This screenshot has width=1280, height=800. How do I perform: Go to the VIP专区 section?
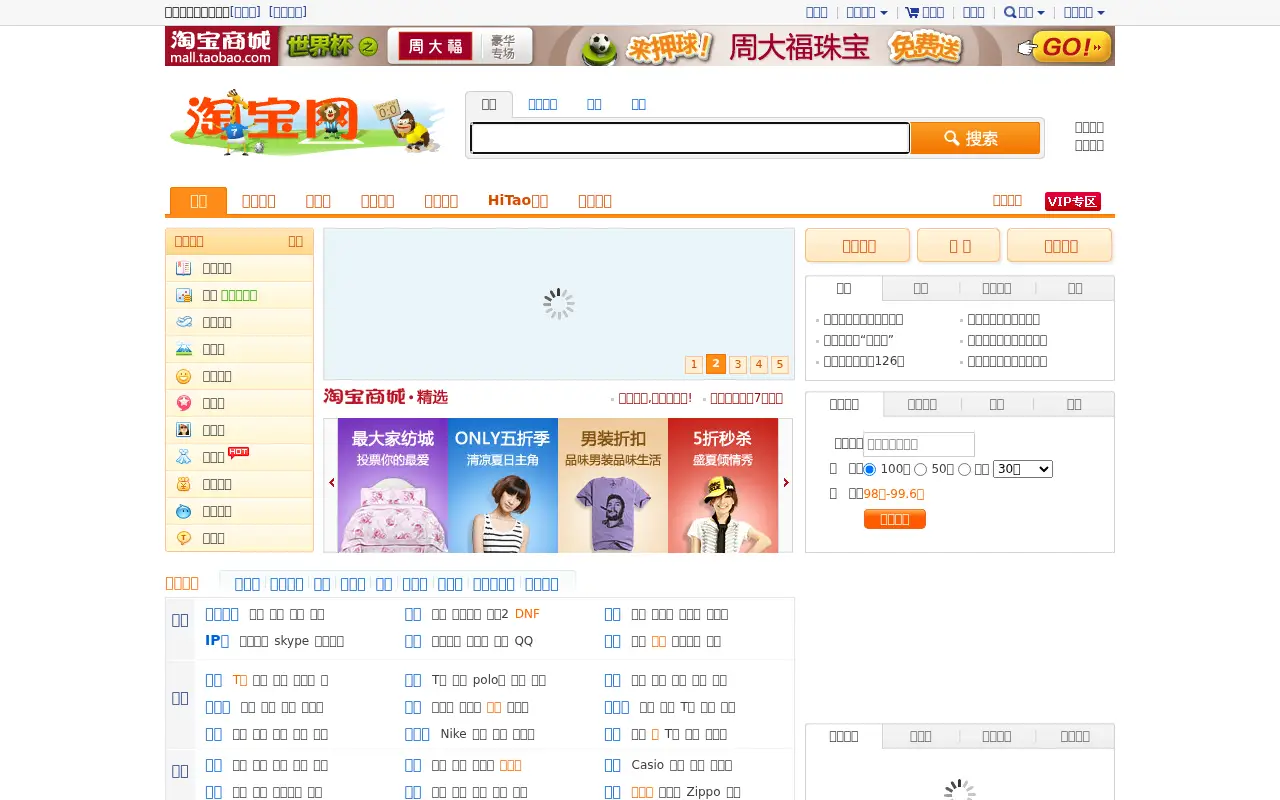[1073, 201]
